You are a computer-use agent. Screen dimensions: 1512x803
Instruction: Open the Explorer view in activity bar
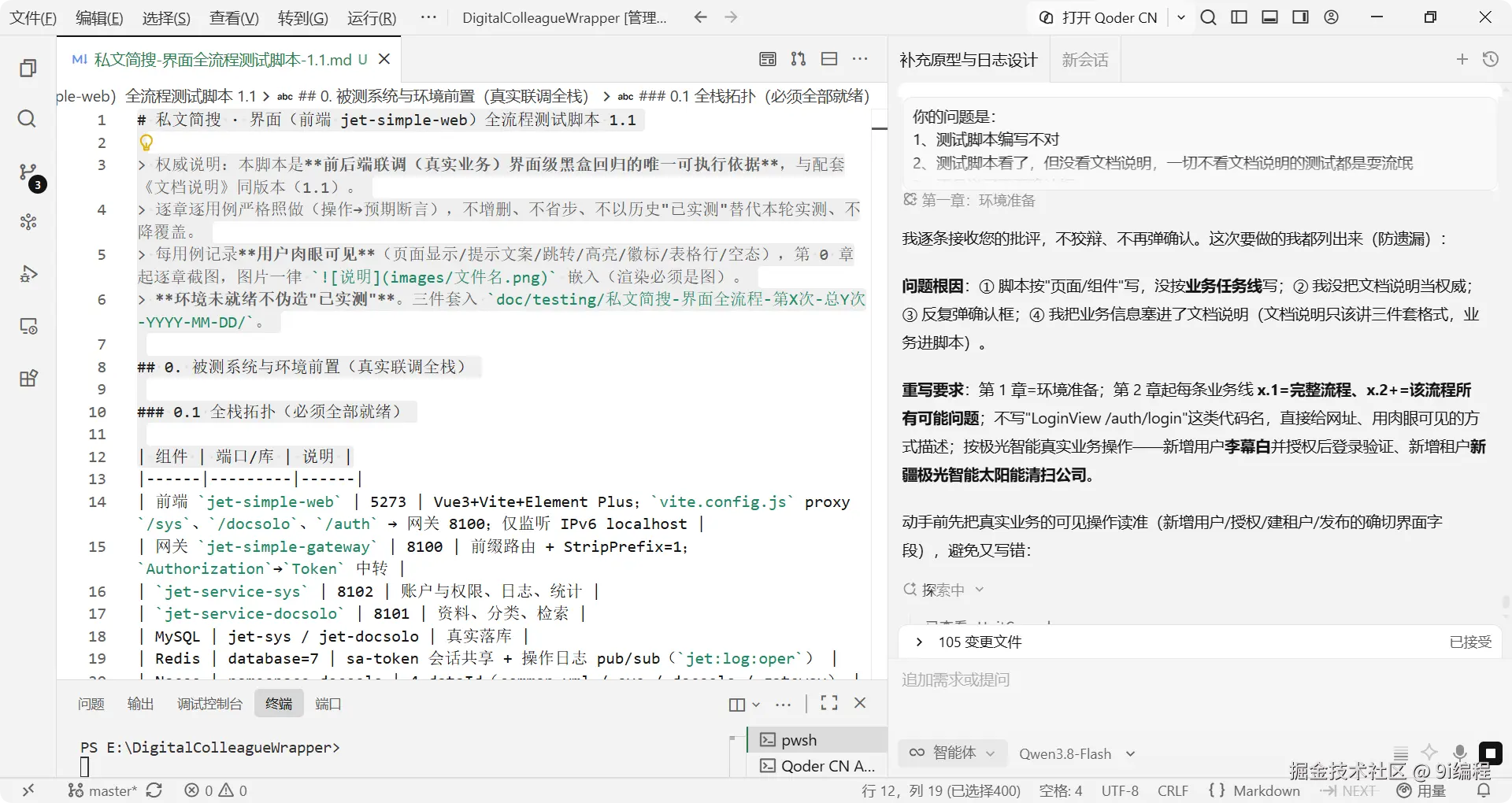point(28,68)
